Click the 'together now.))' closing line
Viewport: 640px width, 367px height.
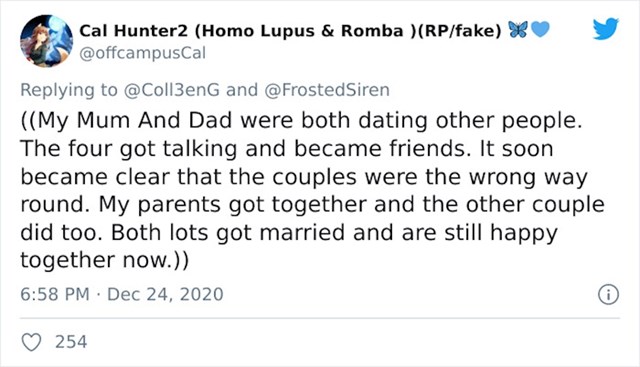click(x=104, y=260)
